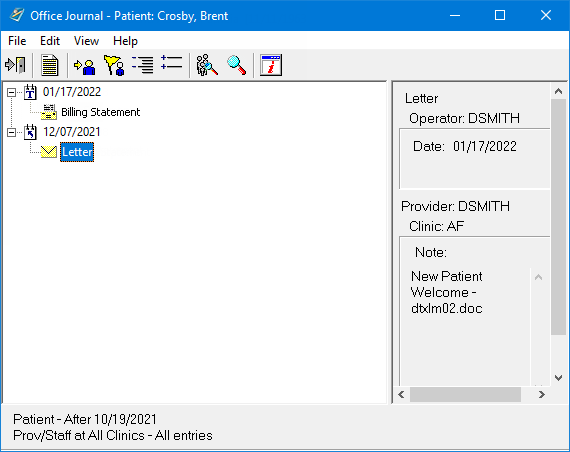Click the horizontal scrollbar right arrow
Screen dimensions: 570x452
pos(542,395)
